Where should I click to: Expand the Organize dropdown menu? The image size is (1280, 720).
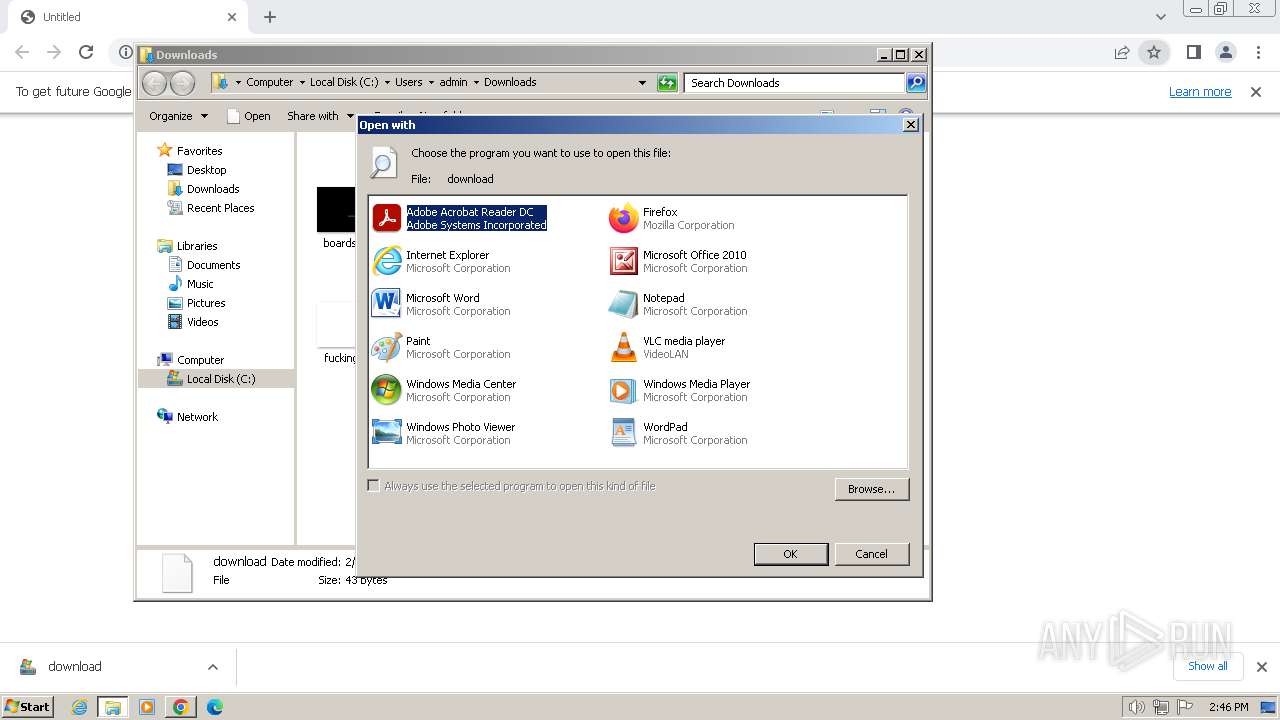[178, 116]
